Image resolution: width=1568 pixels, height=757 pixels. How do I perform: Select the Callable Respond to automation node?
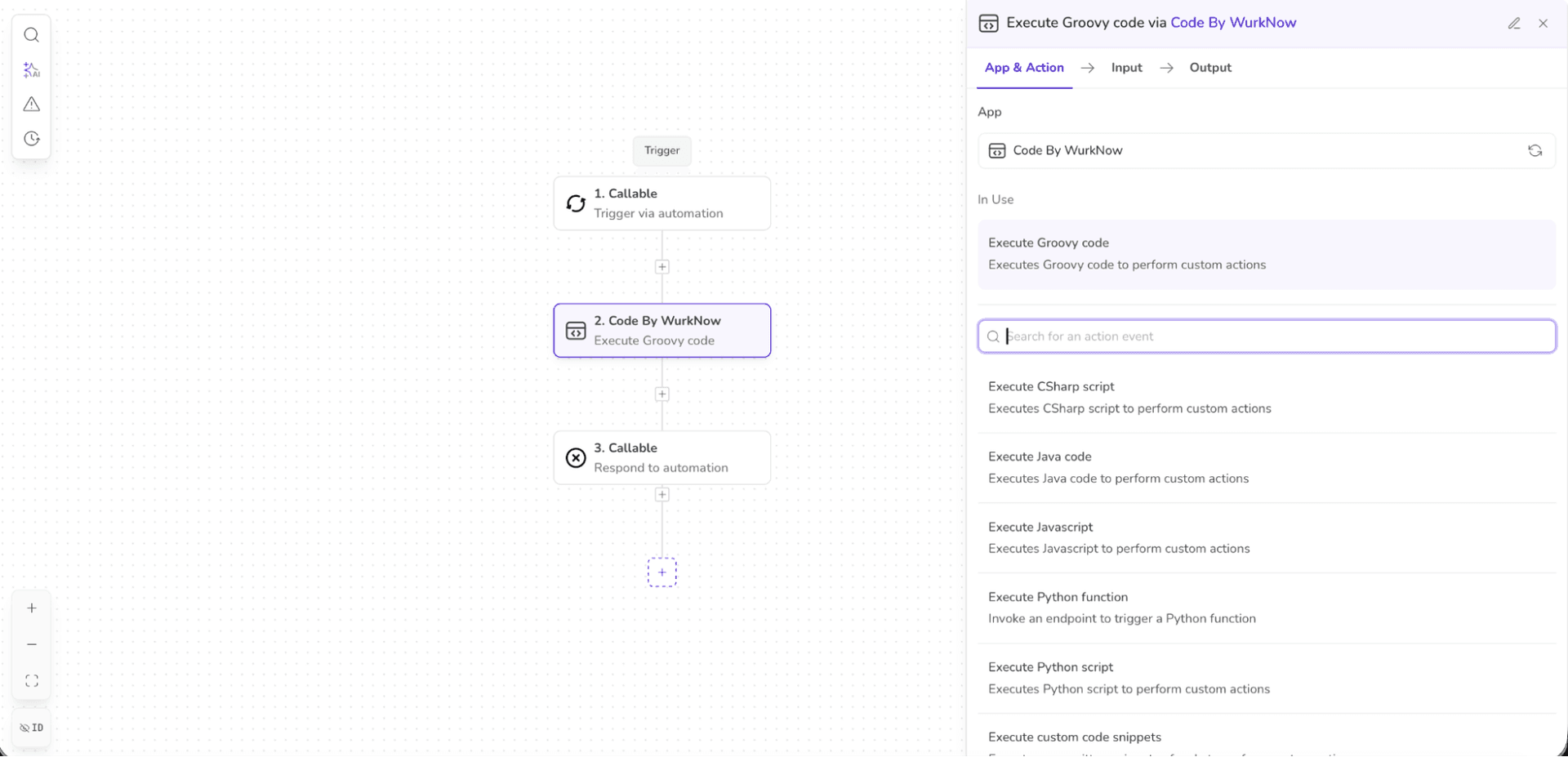662,457
